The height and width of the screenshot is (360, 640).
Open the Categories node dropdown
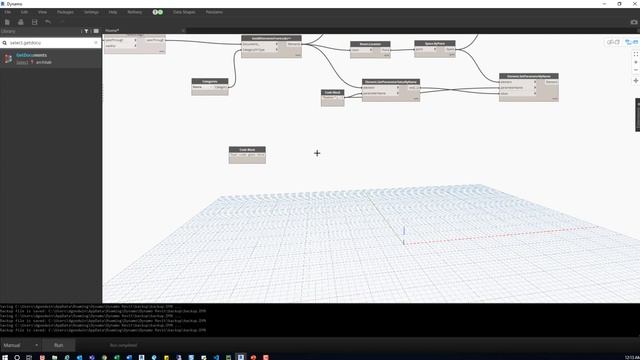click(x=202, y=87)
